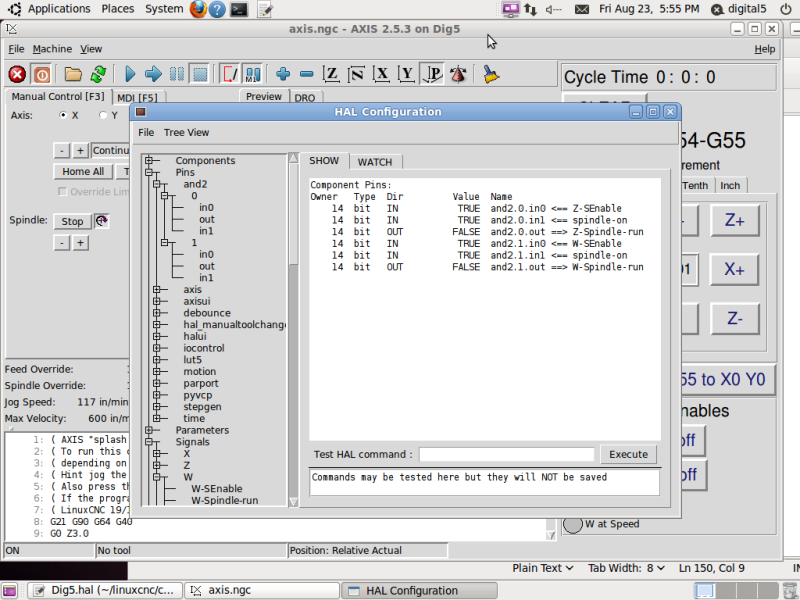Open a G-code file via folder icon
Image resolution: width=800 pixels, height=600 pixels.
pyautogui.click(x=73, y=74)
